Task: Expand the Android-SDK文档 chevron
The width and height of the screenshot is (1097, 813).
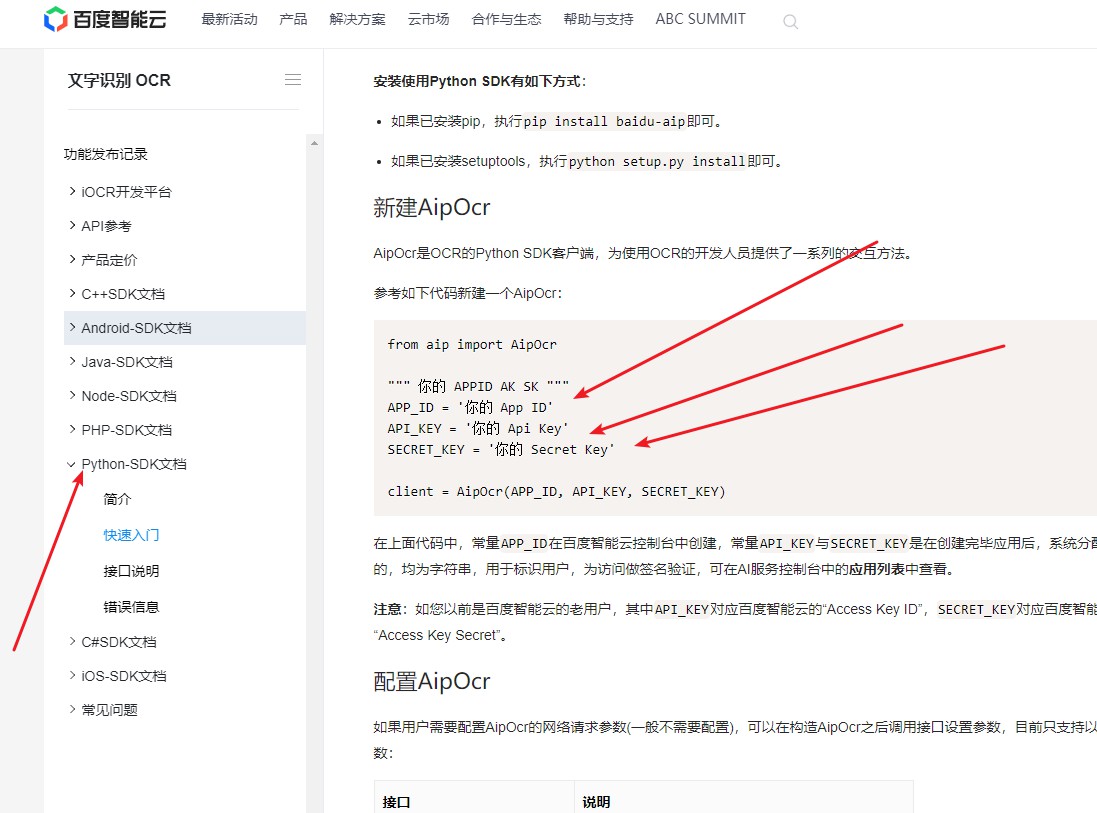Action: (x=72, y=327)
